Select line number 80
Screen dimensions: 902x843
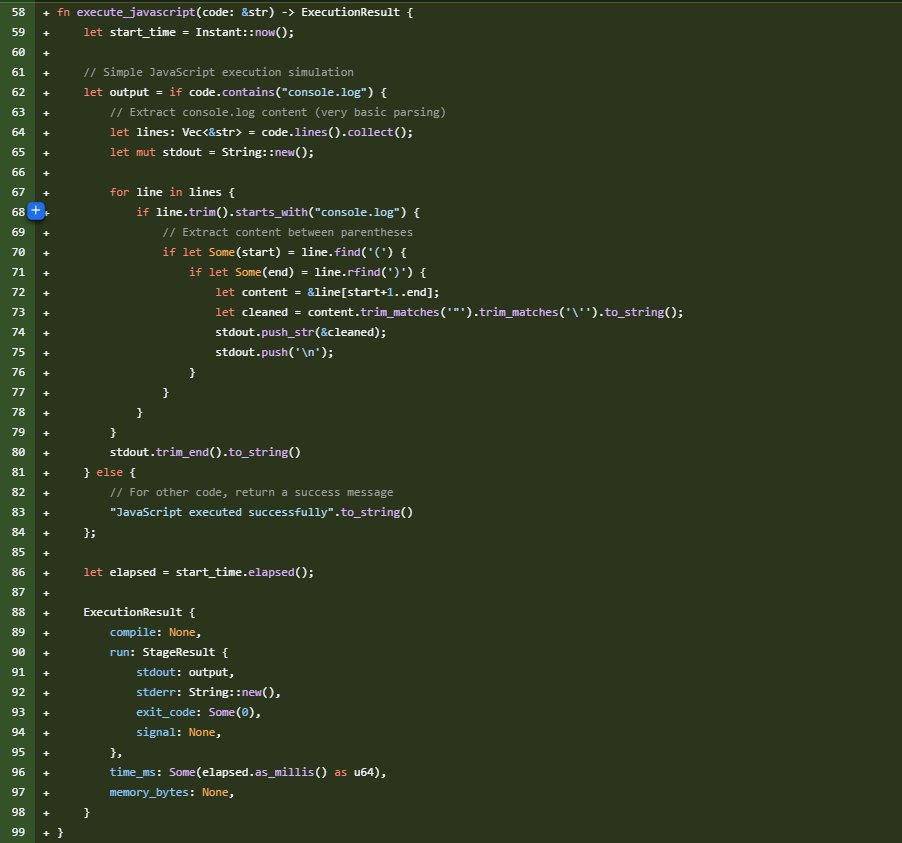18,452
